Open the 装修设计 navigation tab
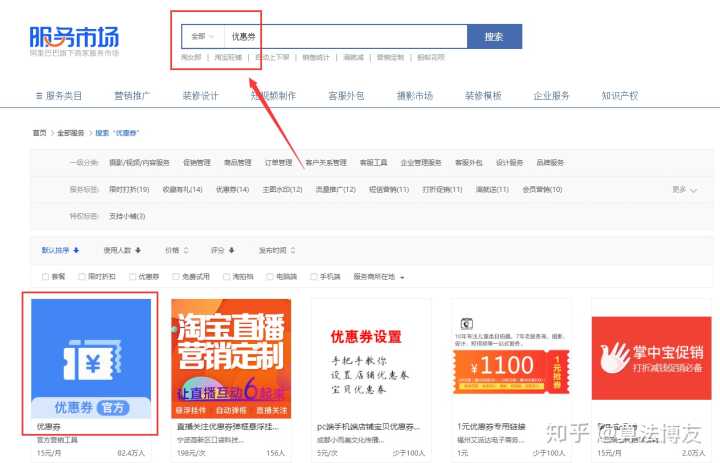720x463 pixels. pyautogui.click(x=200, y=96)
